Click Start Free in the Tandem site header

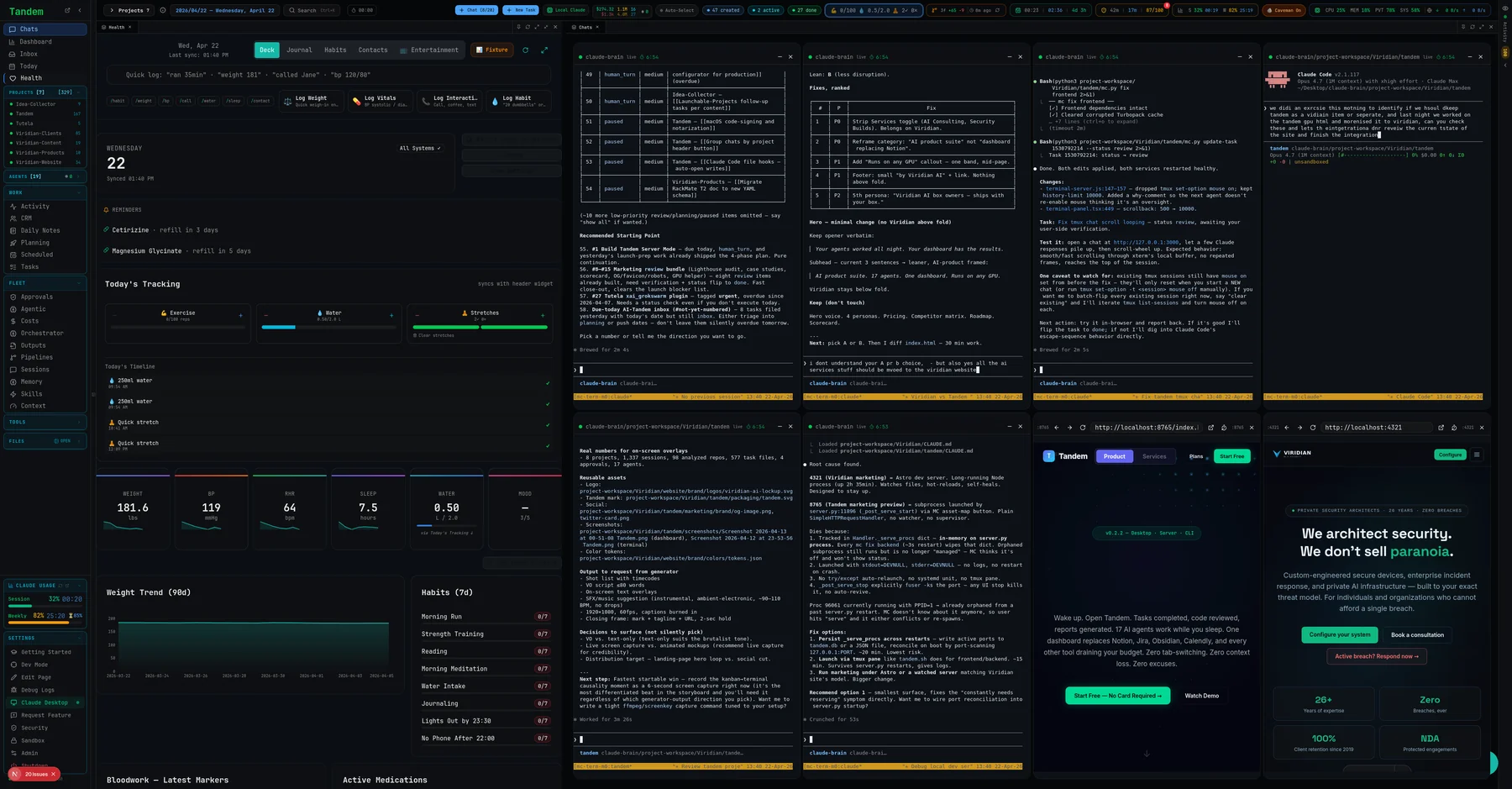(x=1231, y=456)
